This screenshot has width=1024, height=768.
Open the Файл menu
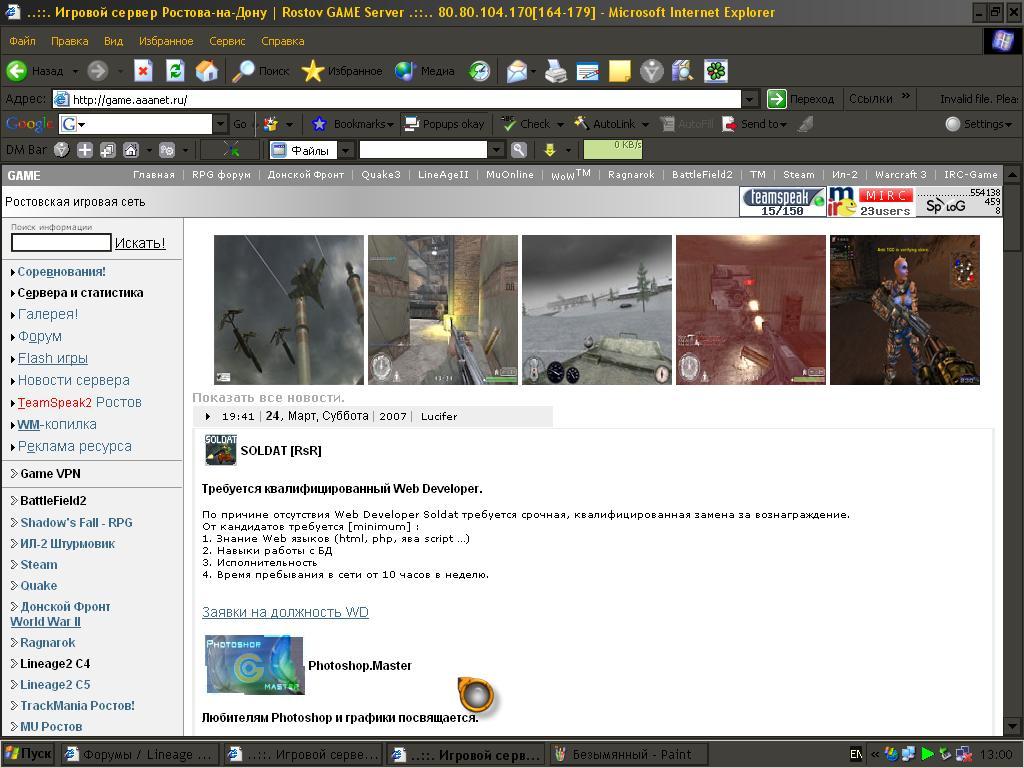click(22, 41)
